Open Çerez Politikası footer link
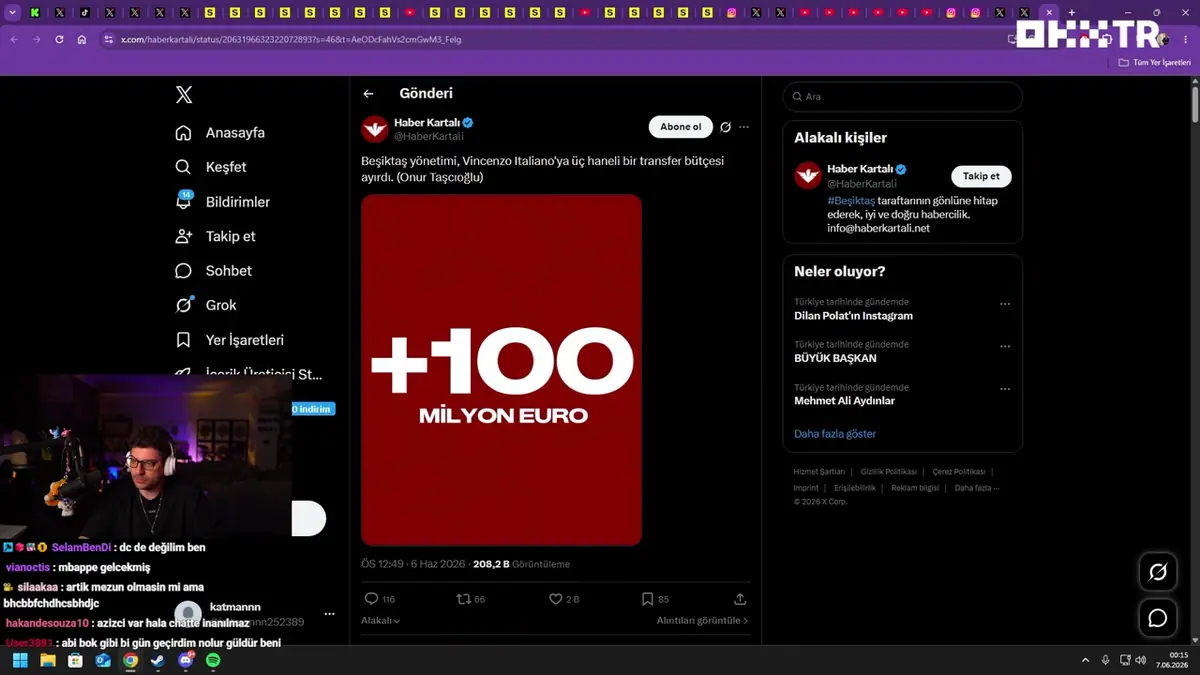Screen dimensions: 1200x675 (959, 472)
